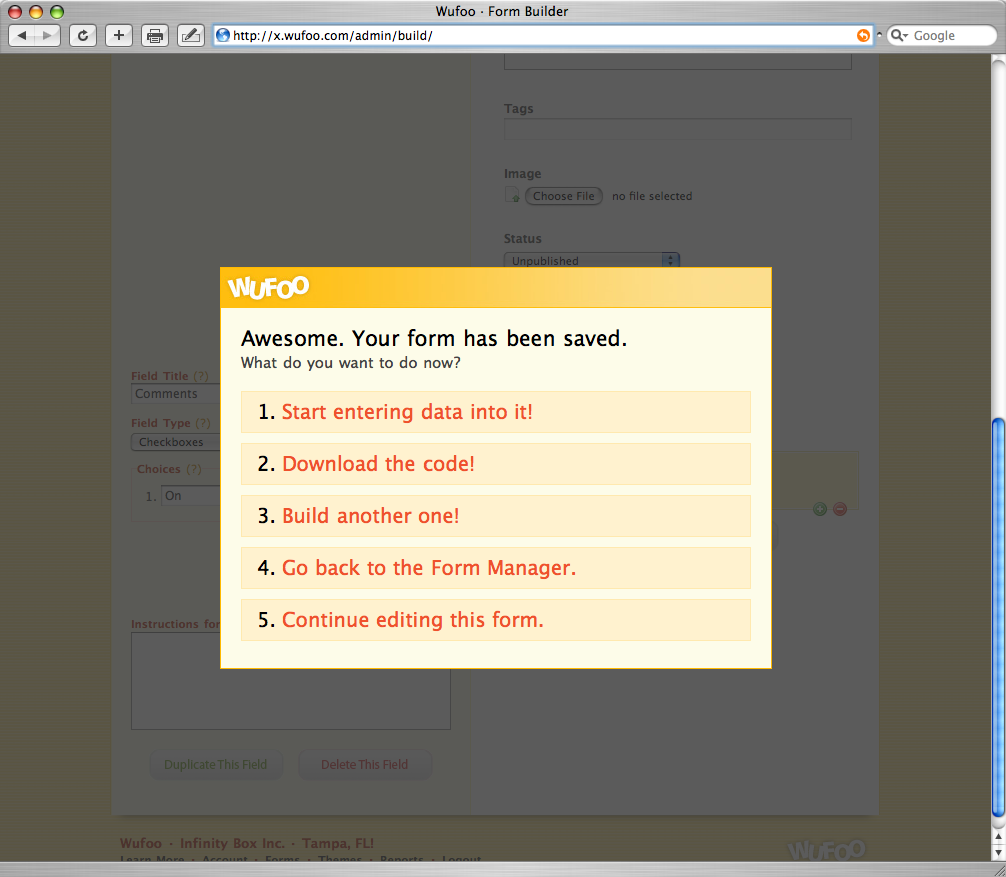Click the scroll down arrow at scrollbar bottom

click(998, 853)
